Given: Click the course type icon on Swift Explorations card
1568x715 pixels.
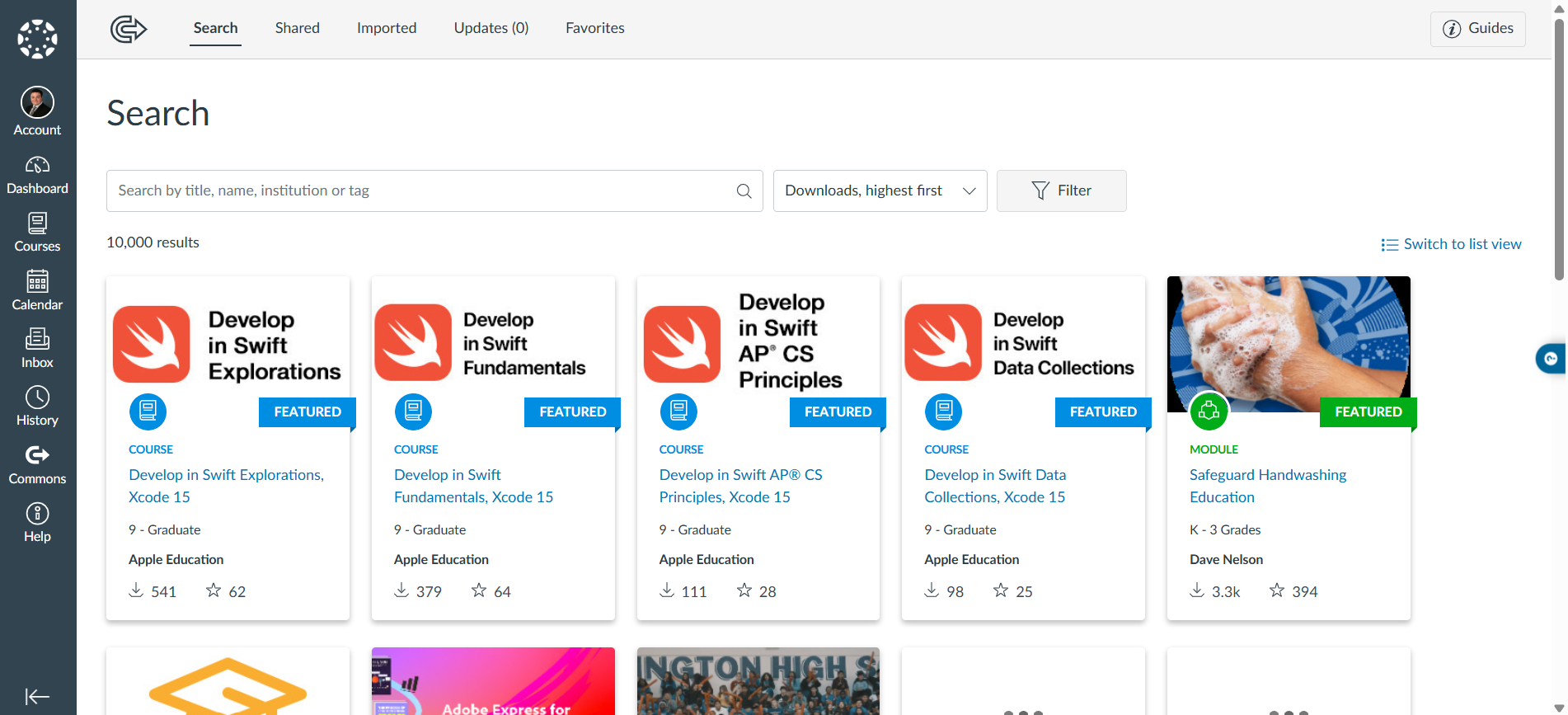Looking at the screenshot, I should click(x=148, y=411).
